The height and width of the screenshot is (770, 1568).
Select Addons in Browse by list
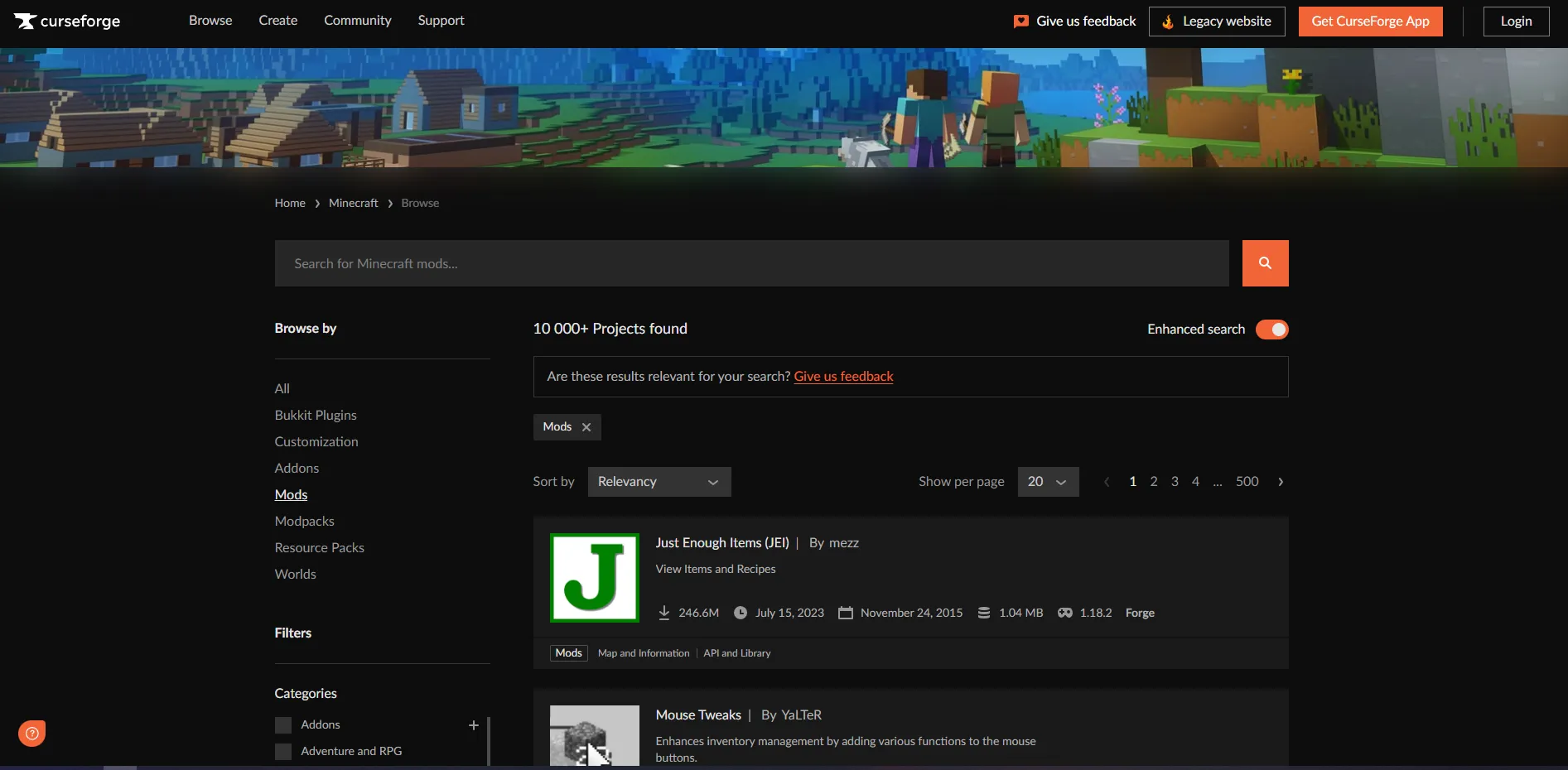click(297, 469)
